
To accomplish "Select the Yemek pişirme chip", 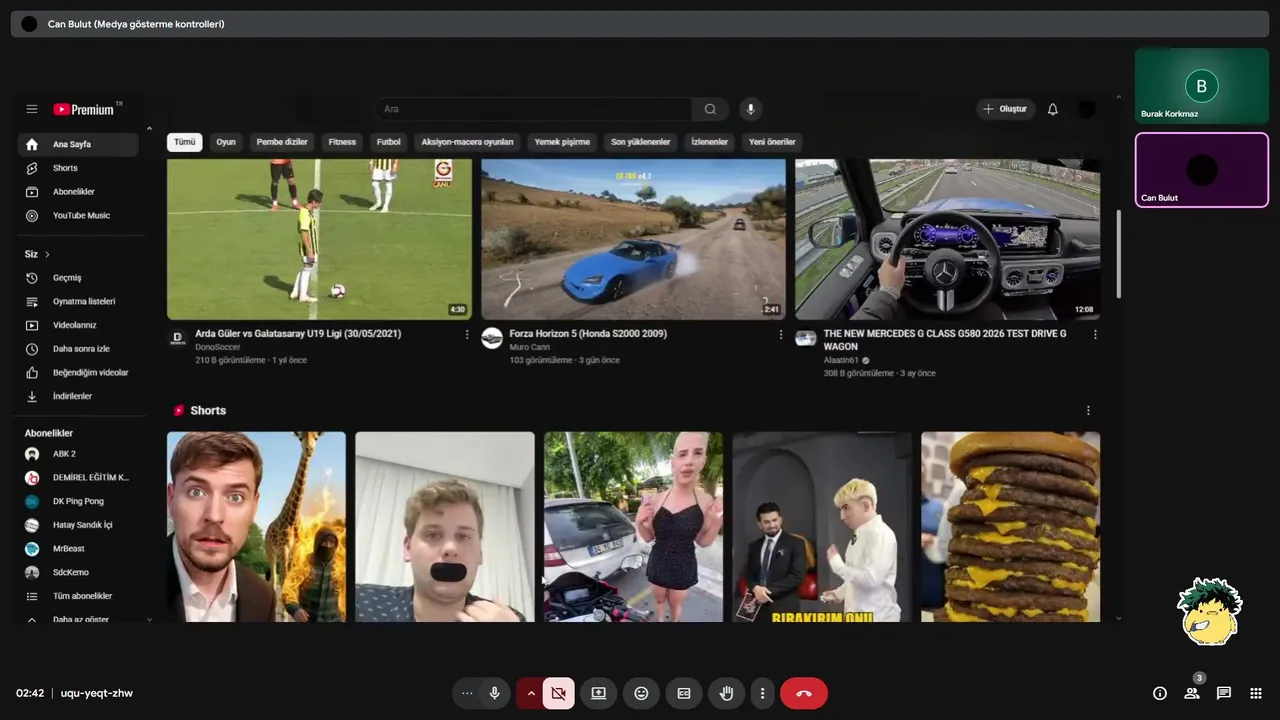I will coord(562,142).
